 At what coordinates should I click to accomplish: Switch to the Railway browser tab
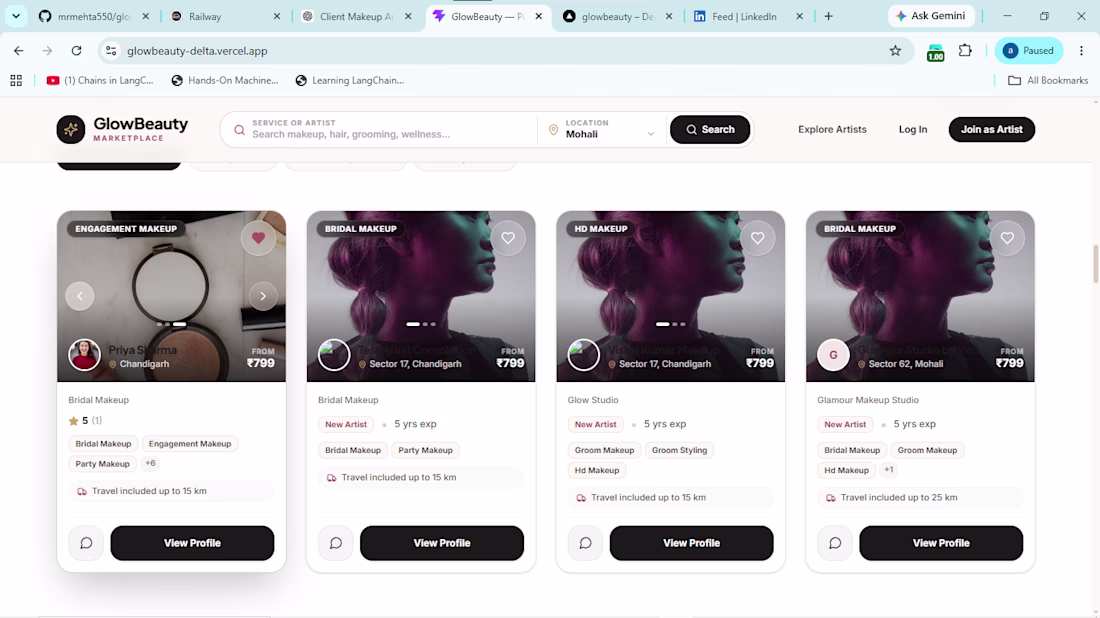224,16
